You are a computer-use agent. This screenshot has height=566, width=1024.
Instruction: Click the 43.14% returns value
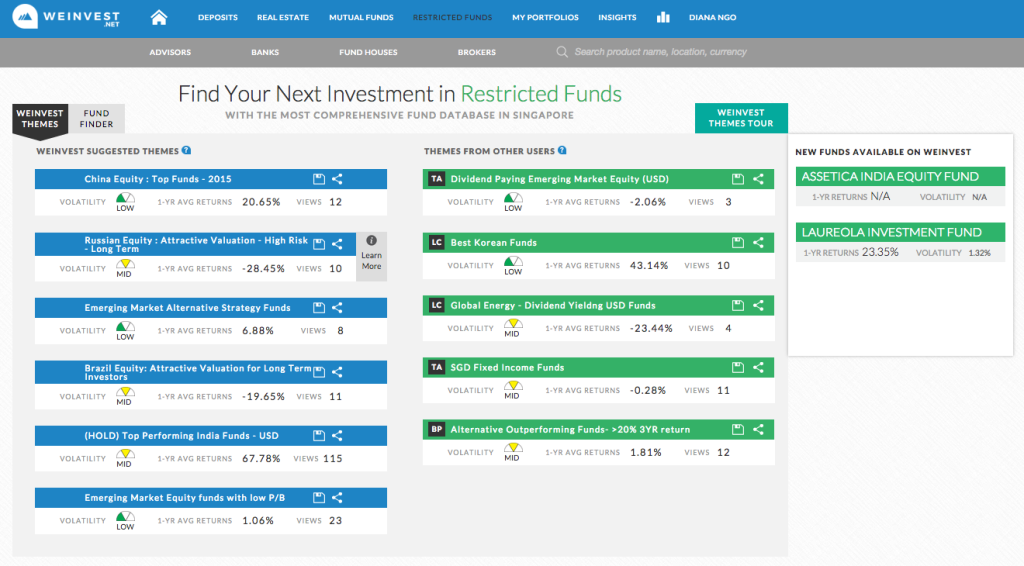click(x=649, y=266)
